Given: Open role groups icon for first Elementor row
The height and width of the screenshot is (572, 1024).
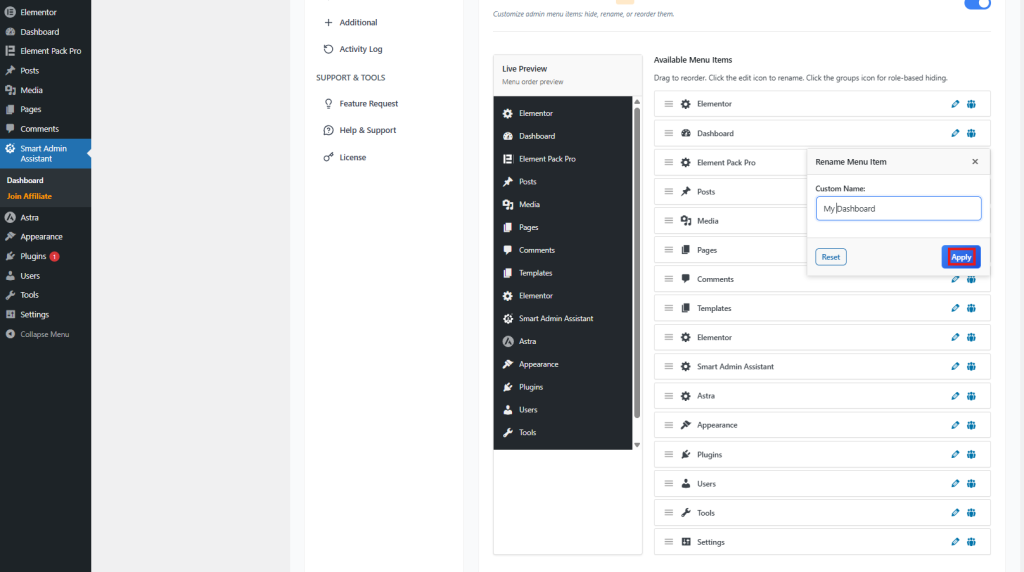Looking at the screenshot, I should point(971,104).
